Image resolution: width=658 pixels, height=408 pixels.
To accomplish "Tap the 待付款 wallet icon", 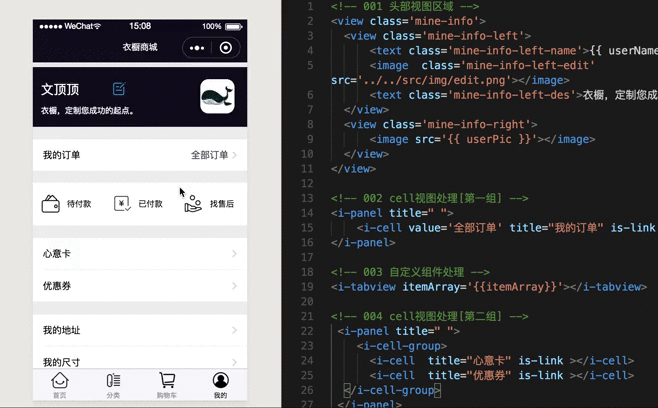I will [51, 204].
